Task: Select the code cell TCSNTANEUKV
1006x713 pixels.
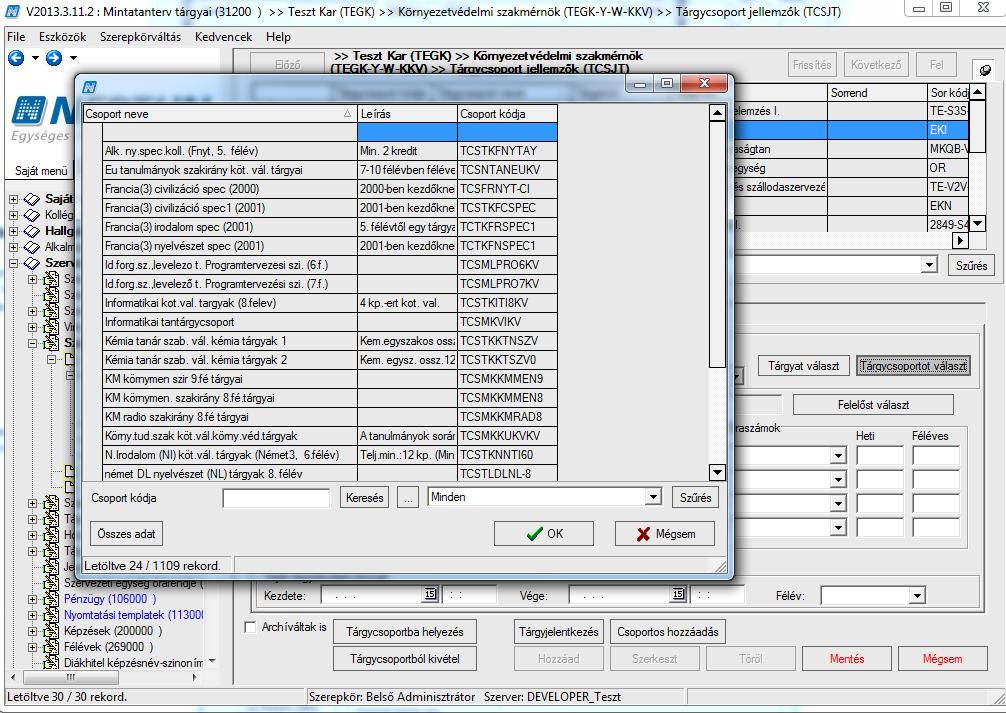Action: pos(507,170)
